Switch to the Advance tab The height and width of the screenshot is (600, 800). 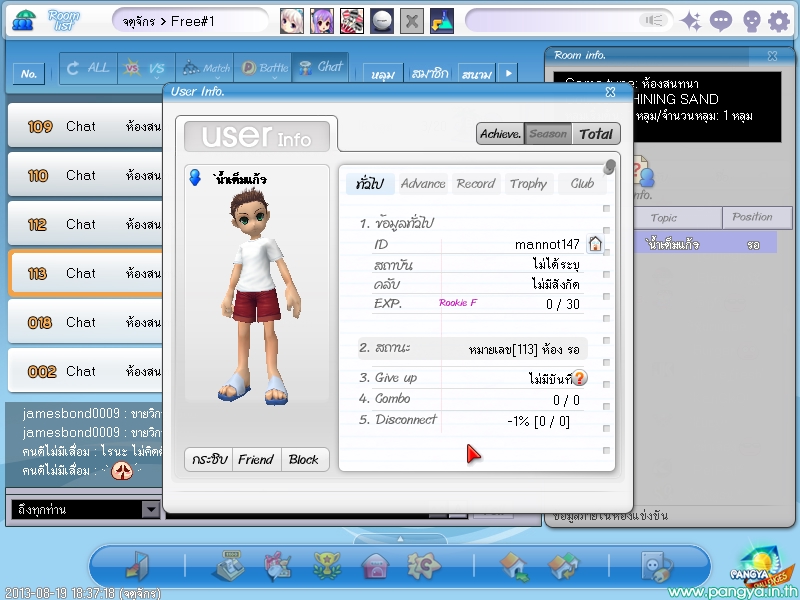tap(423, 184)
